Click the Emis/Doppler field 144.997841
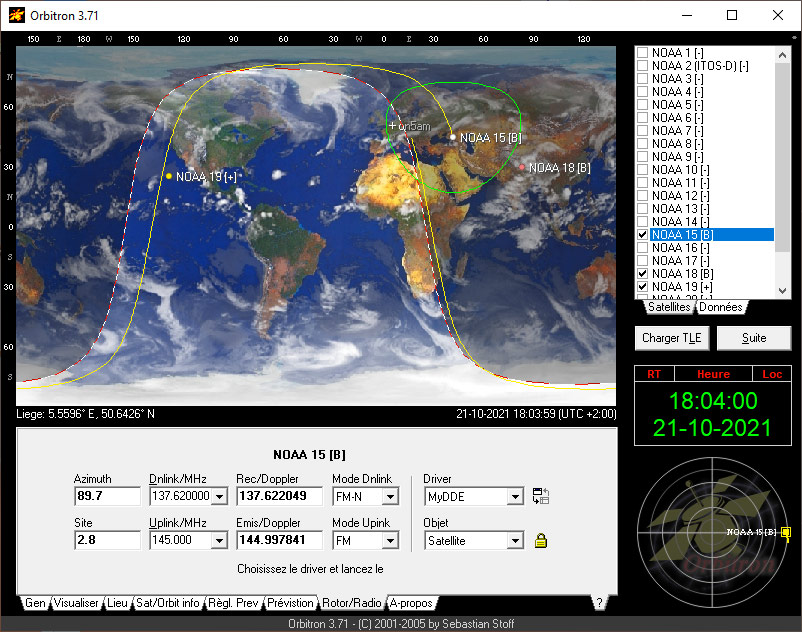The height and width of the screenshot is (632, 802). click(279, 540)
